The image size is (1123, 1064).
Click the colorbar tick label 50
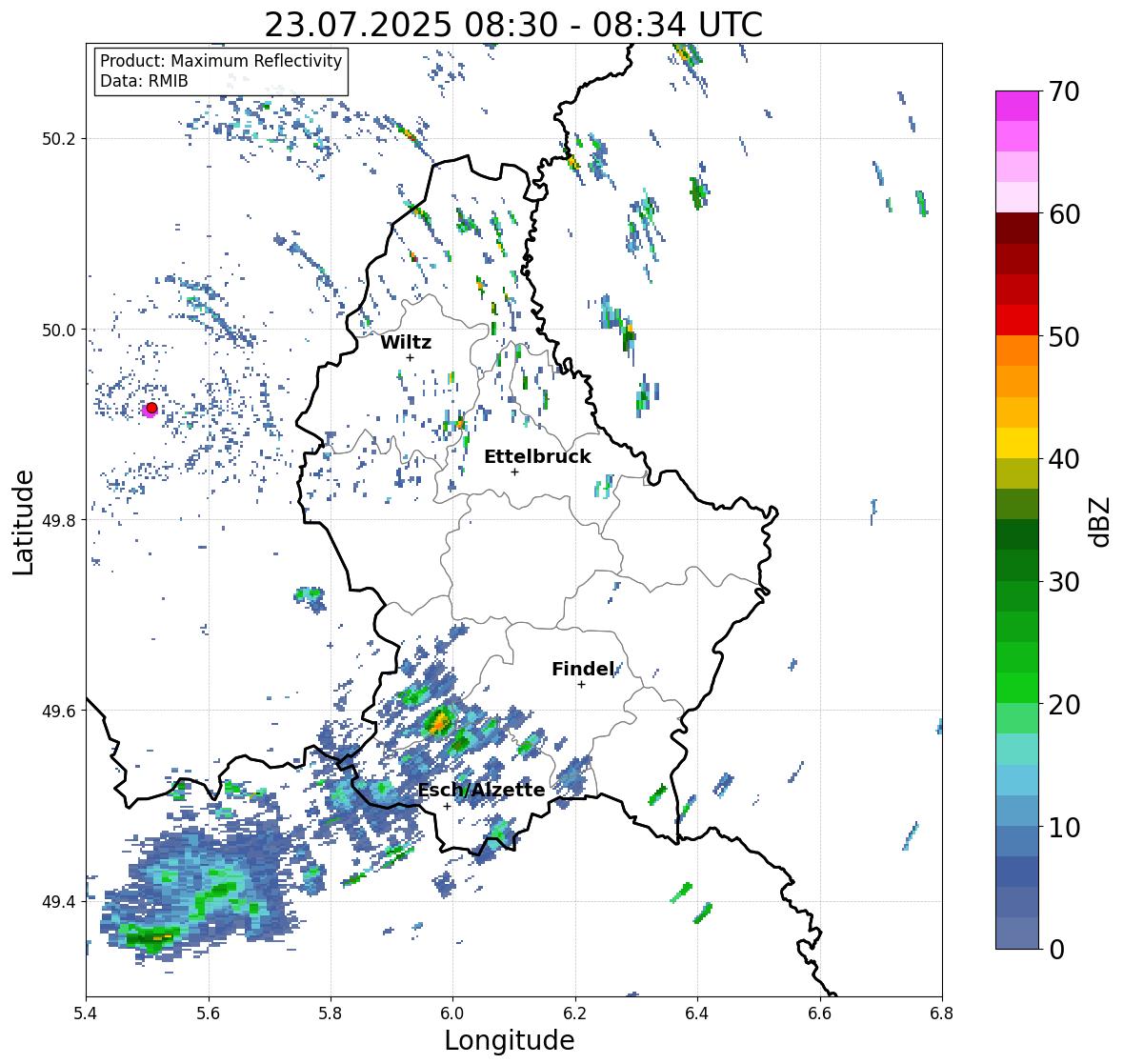coord(1064,336)
